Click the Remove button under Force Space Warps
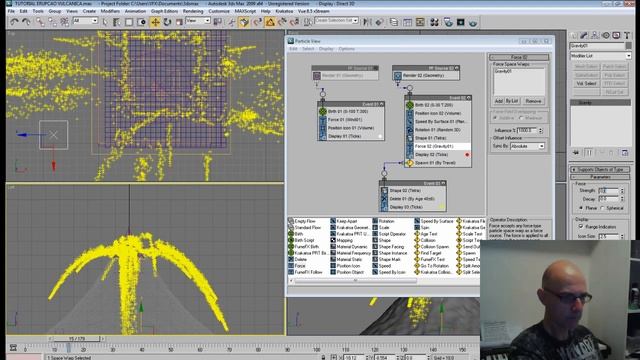640x360 pixels. 533,101
